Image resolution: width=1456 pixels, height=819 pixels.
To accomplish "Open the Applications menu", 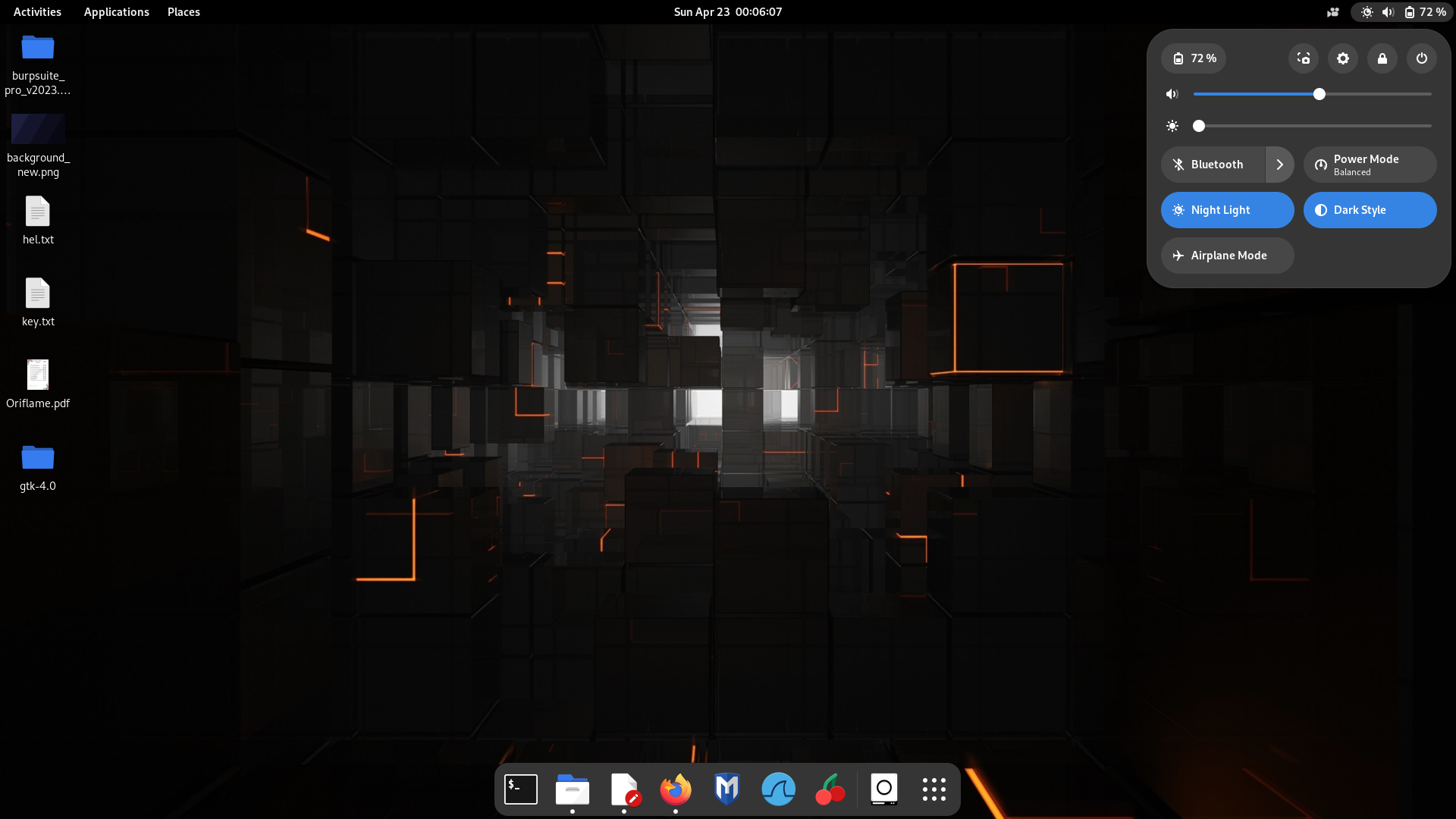I will (x=116, y=12).
